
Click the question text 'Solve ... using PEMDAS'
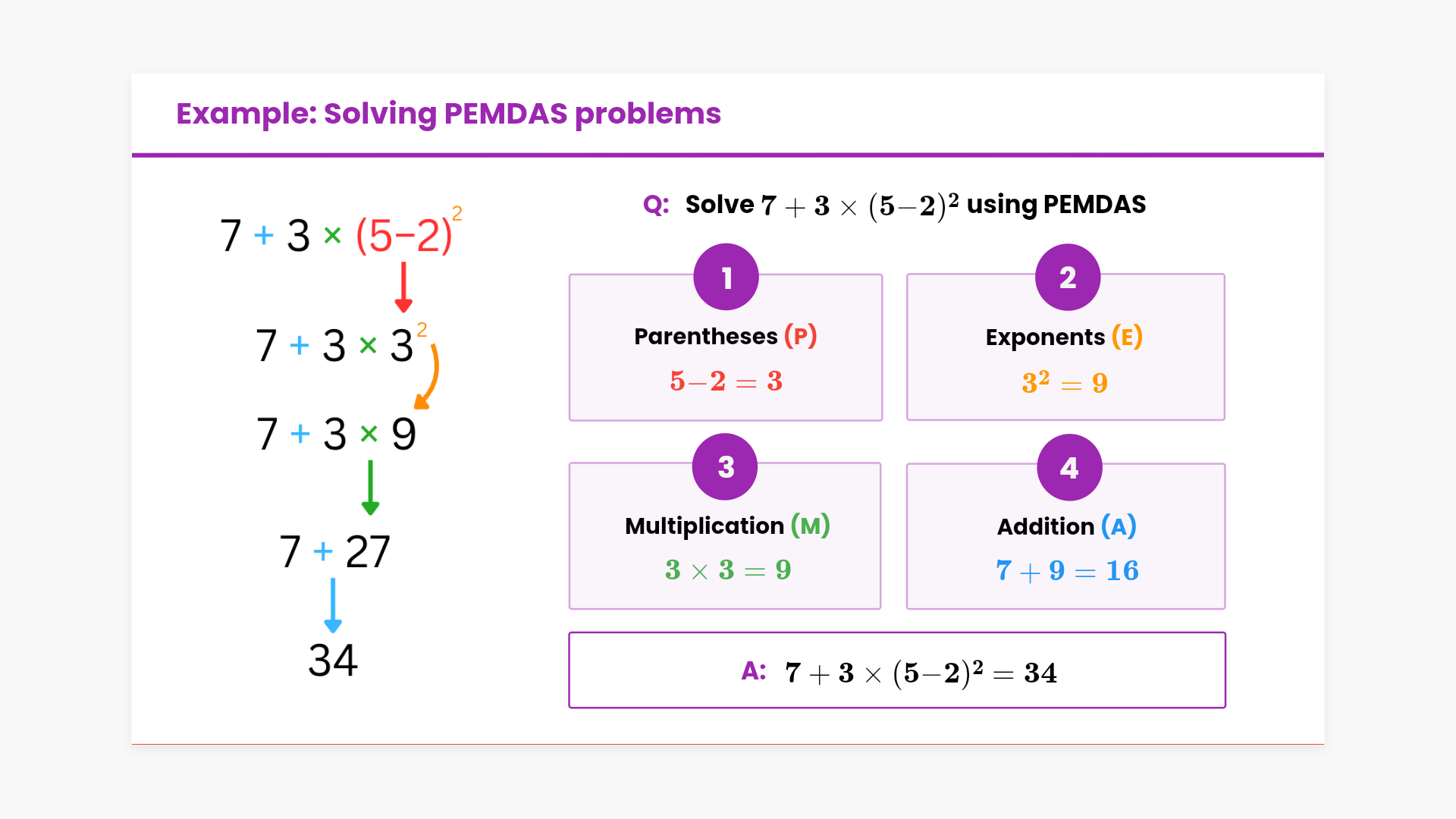(x=915, y=205)
